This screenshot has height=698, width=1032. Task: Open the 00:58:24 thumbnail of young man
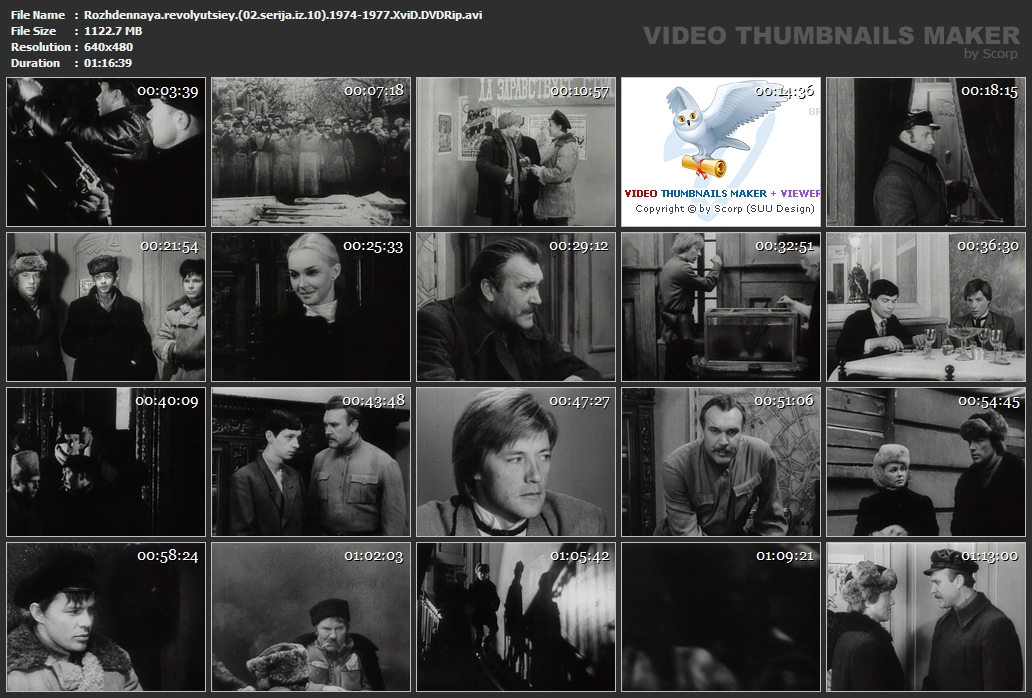coord(106,617)
